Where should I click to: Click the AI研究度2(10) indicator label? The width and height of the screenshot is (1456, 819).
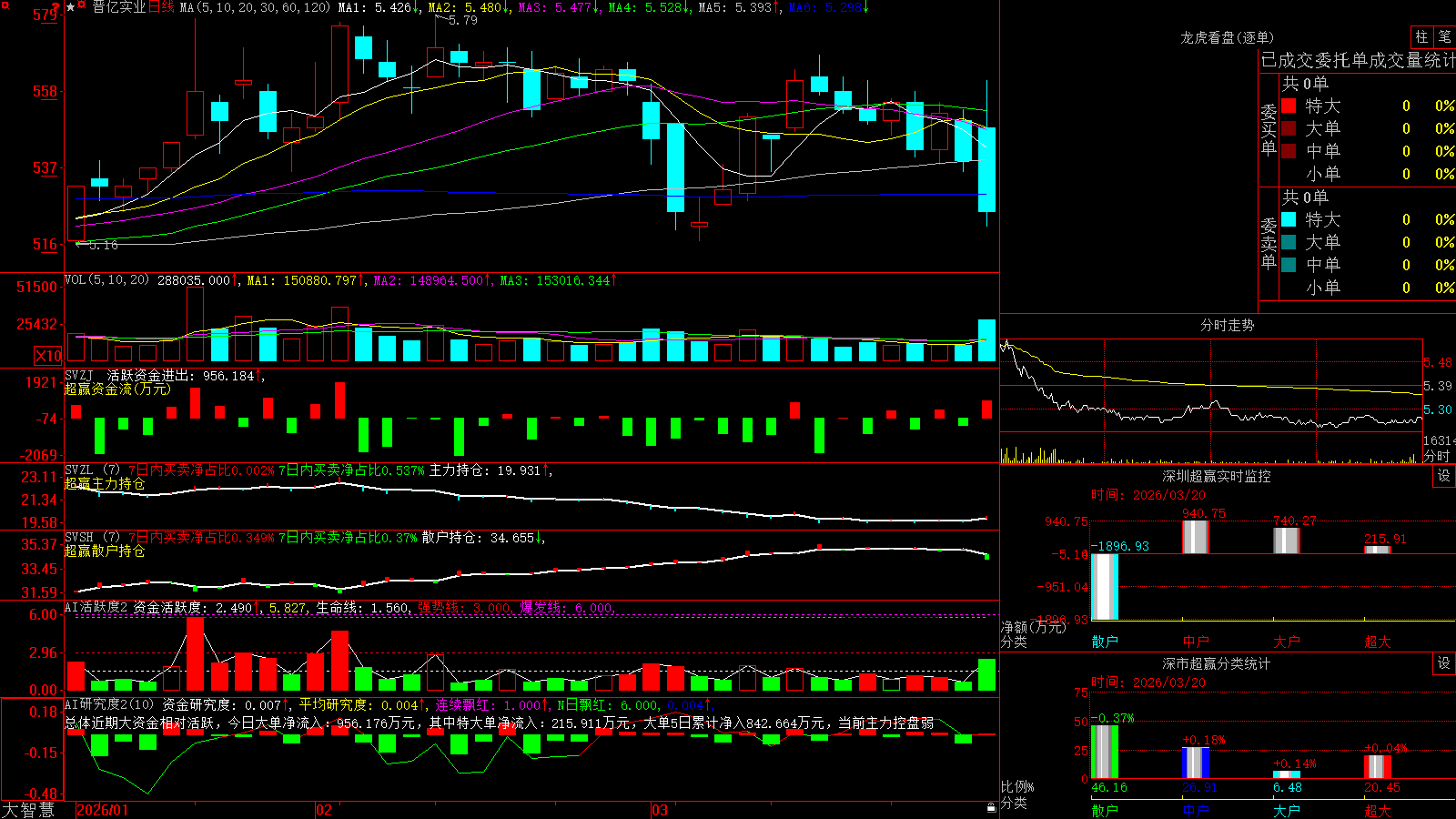coord(109,704)
